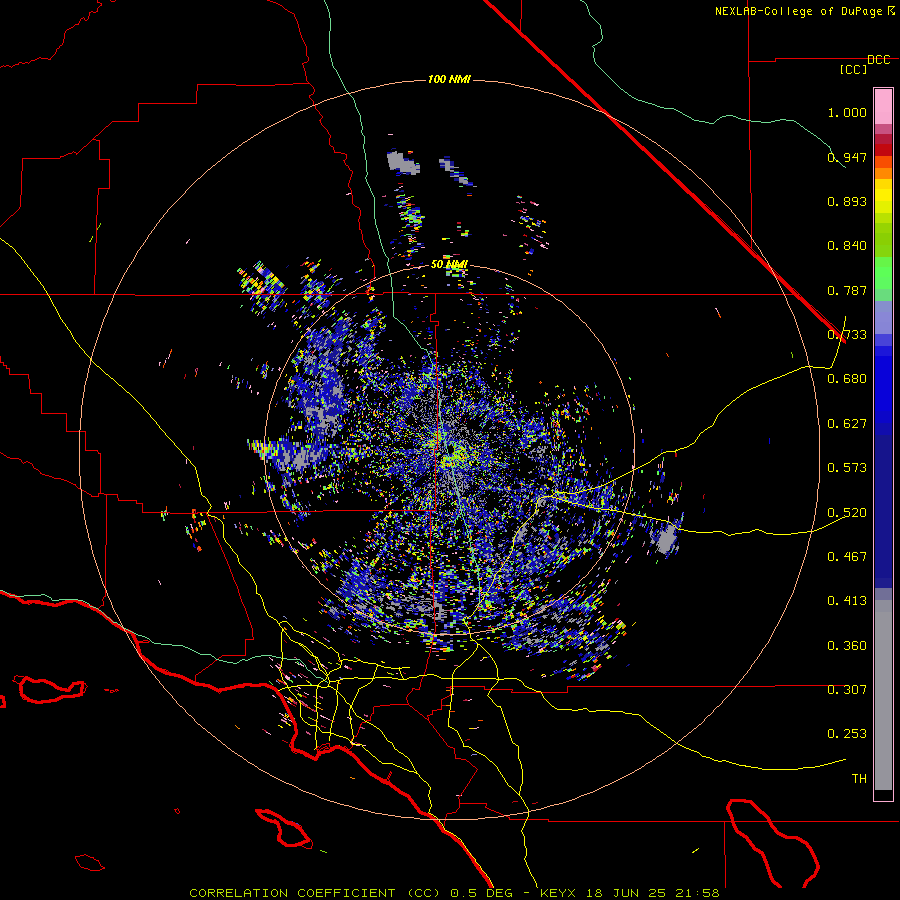Screen dimensions: 900x900
Task: Pick the pink segment of the color bar
Action: pyautogui.click(x=883, y=107)
